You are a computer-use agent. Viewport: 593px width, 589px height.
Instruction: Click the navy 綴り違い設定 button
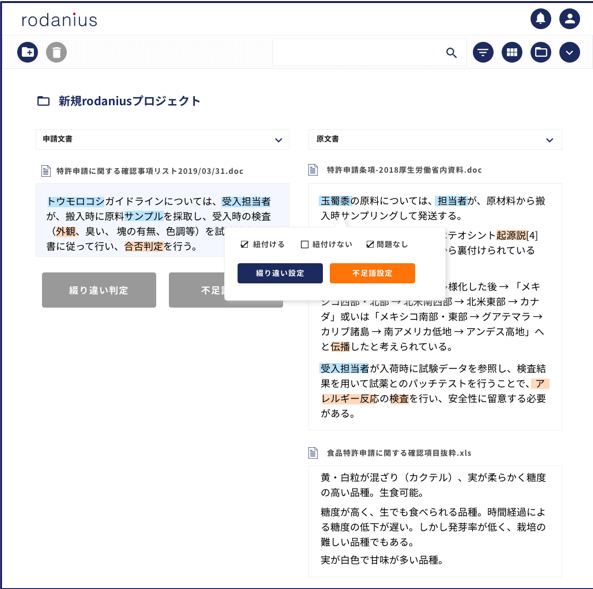click(280, 273)
